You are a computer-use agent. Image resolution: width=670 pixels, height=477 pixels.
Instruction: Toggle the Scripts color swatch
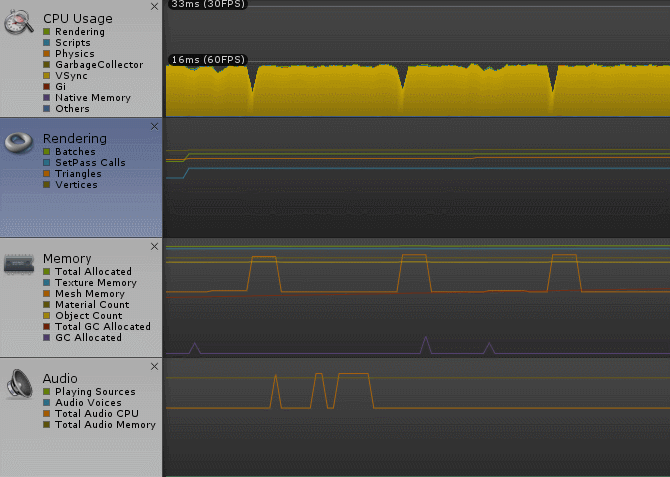click(x=47, y=43)
